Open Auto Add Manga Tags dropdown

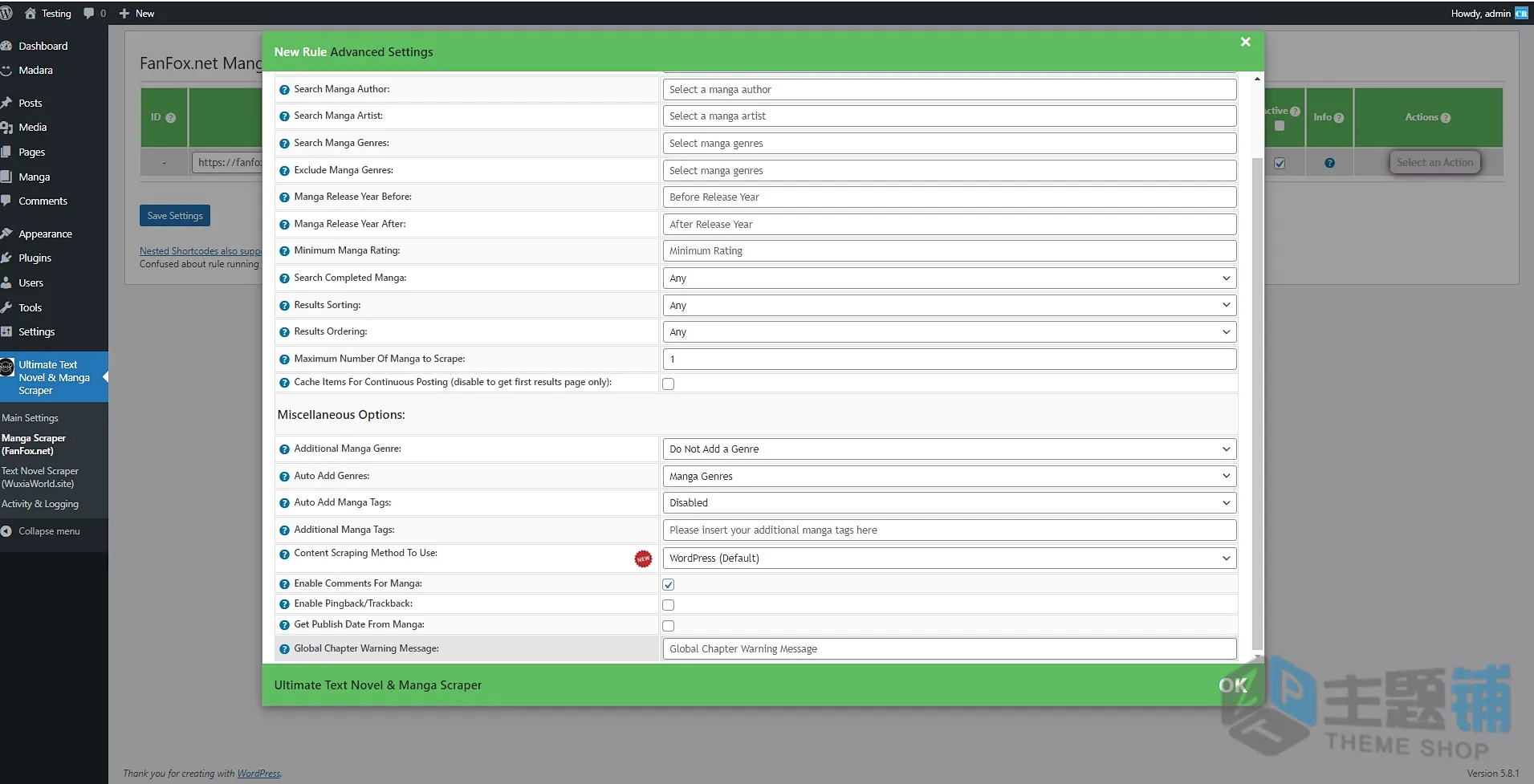949,503
